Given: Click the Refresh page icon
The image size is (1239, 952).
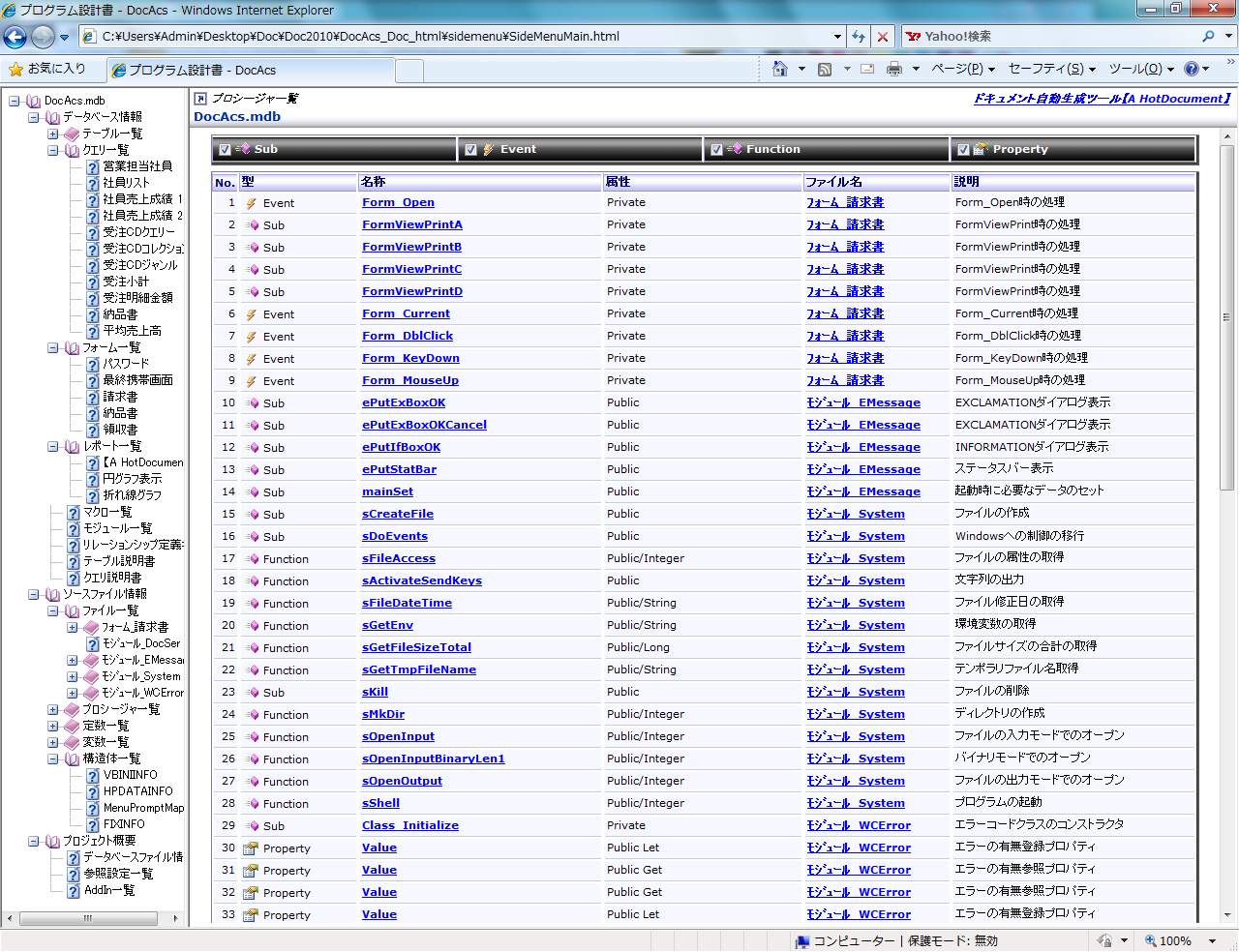Looking at the screenshot, I should (859, 37).
